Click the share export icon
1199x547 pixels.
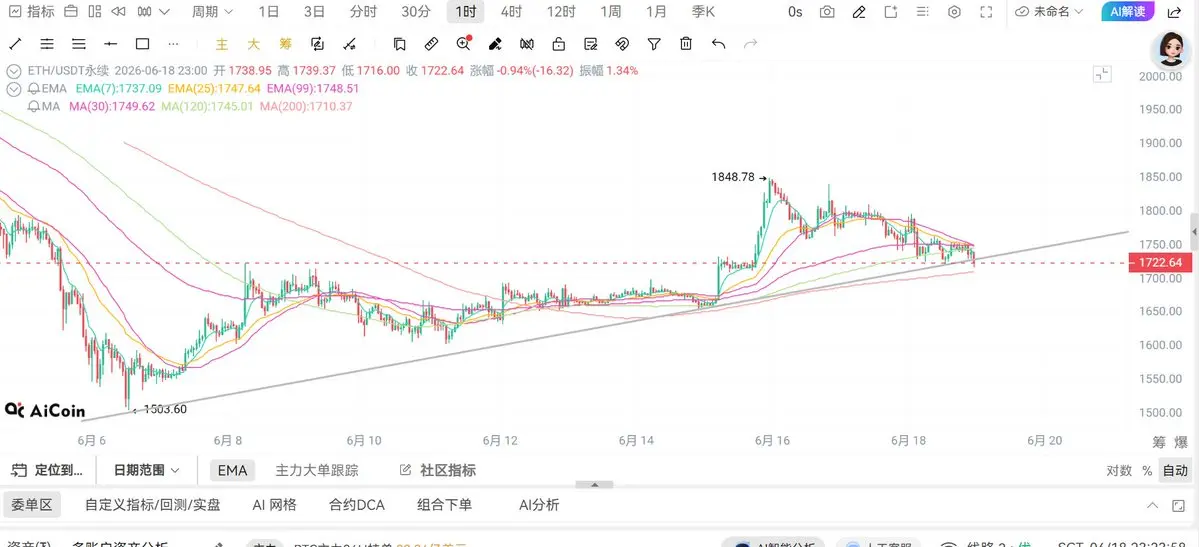click(x=1174, y=11)
